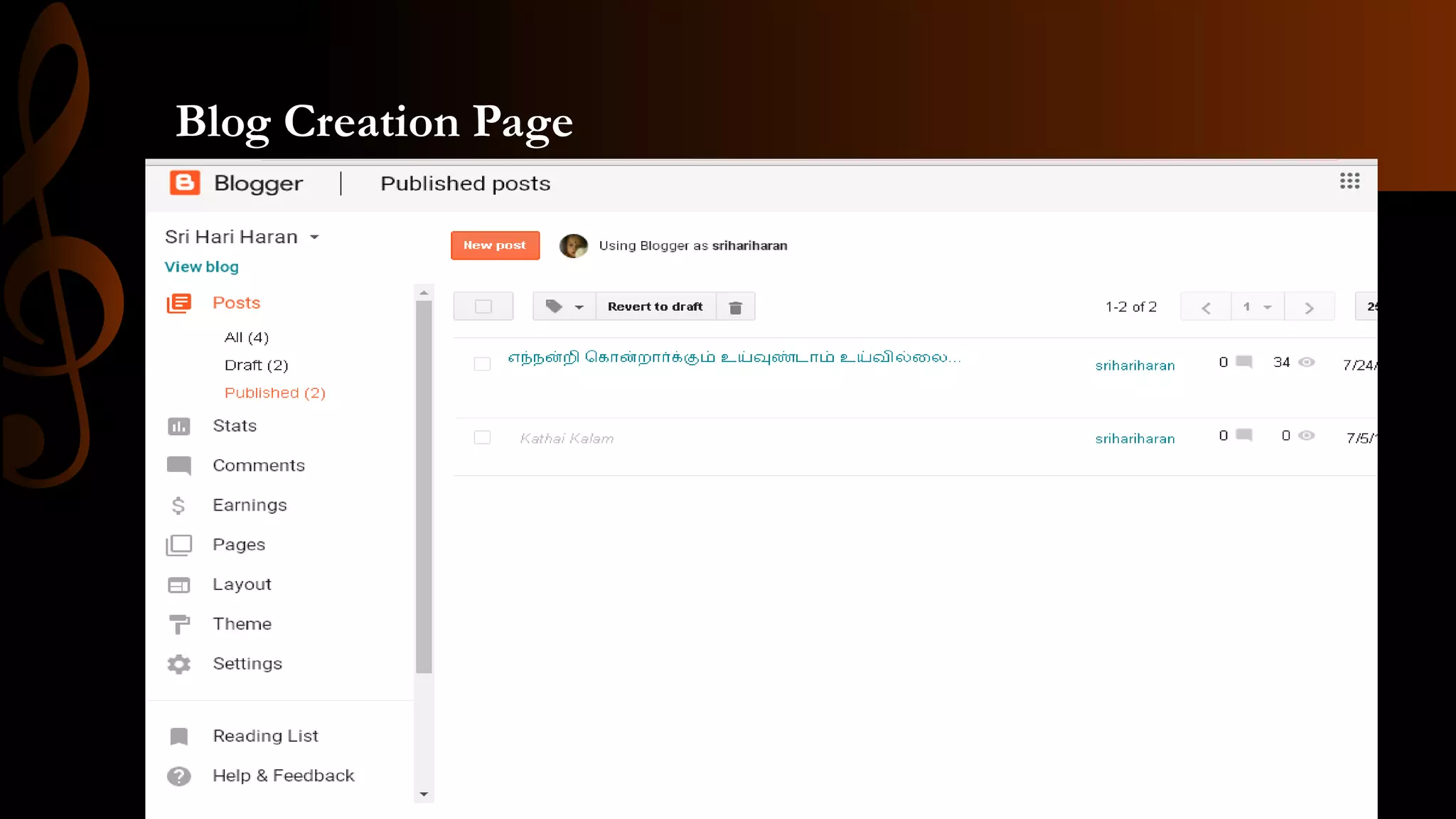The height and width of the screenshot is (819, 1456).
Task: Click the Help question mark icon
Action: pyautogui.click(x=179, y=776)
